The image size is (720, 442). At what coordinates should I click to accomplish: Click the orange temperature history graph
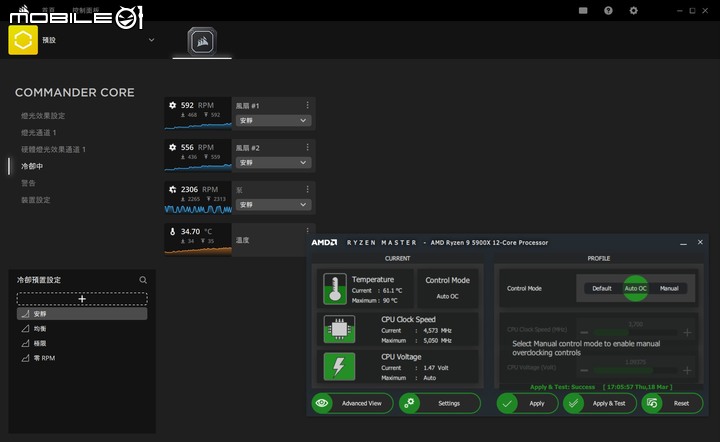tap(198, 251)
